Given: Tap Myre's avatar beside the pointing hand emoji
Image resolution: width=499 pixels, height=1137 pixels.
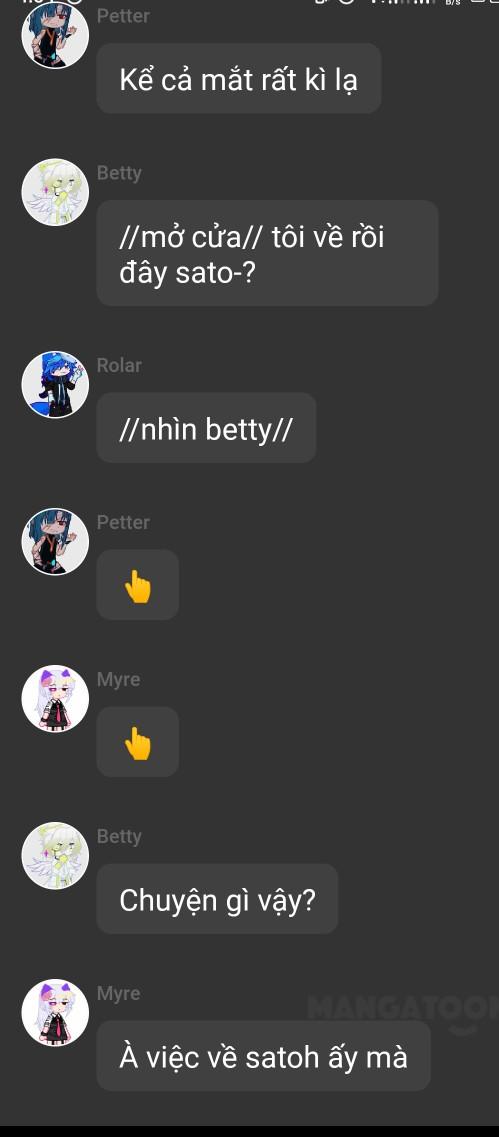Looking at the screenshot, I should pyautogui.click(x=55, y=698).
